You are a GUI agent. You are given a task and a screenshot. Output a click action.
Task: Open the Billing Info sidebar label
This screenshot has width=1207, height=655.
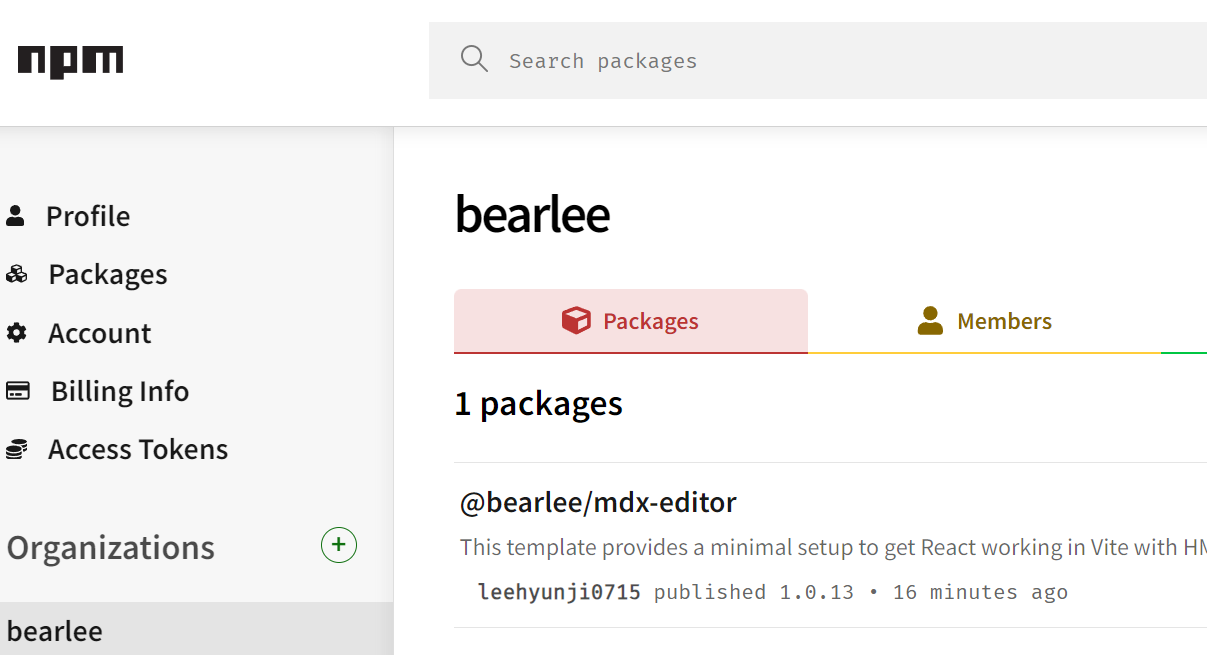120,391
